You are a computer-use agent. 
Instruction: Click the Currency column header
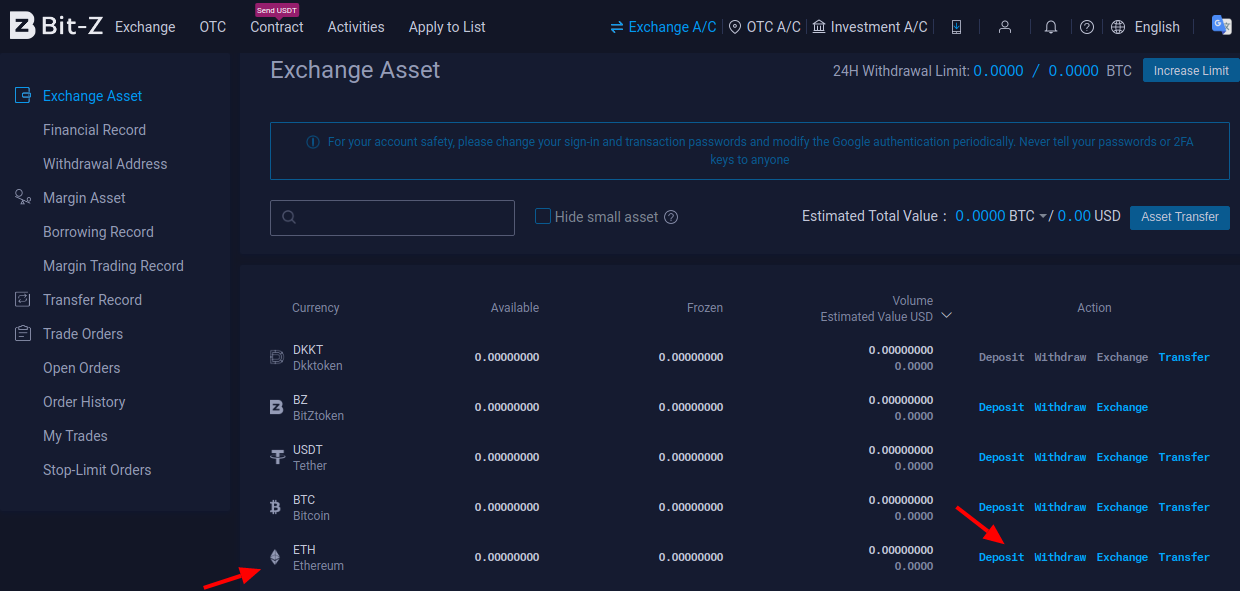tap(316, 308)
